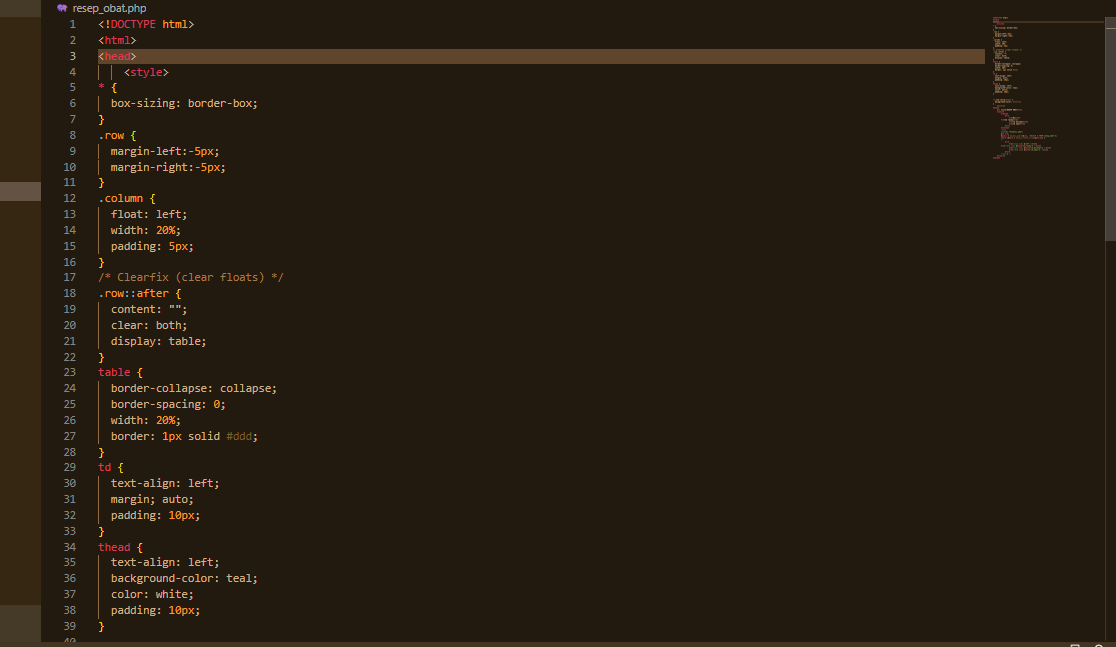Click 'width: 20%;' on line 26
The height and width of the screenshot is (647, 1116).
(146, 421)
